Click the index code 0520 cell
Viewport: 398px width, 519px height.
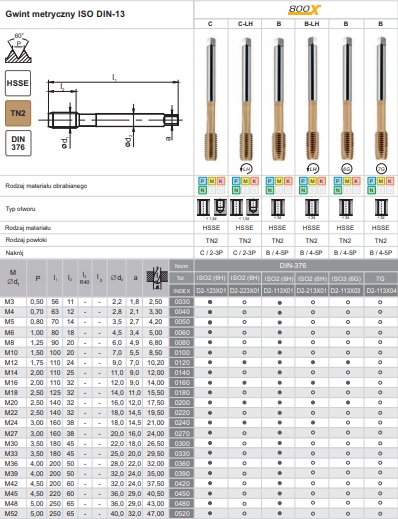coord(182,514)
